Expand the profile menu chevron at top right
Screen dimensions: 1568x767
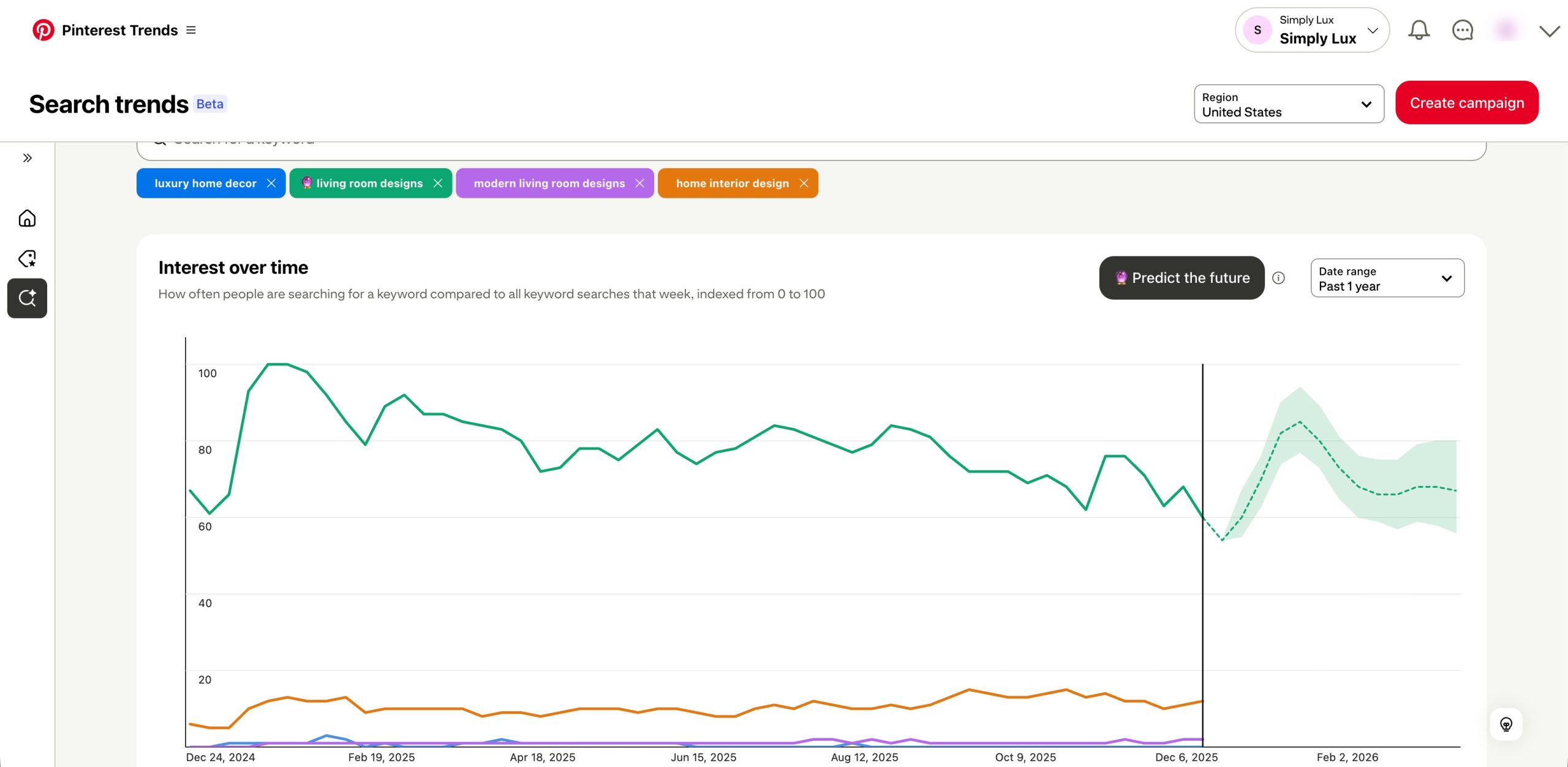(x=1549, y=31)
